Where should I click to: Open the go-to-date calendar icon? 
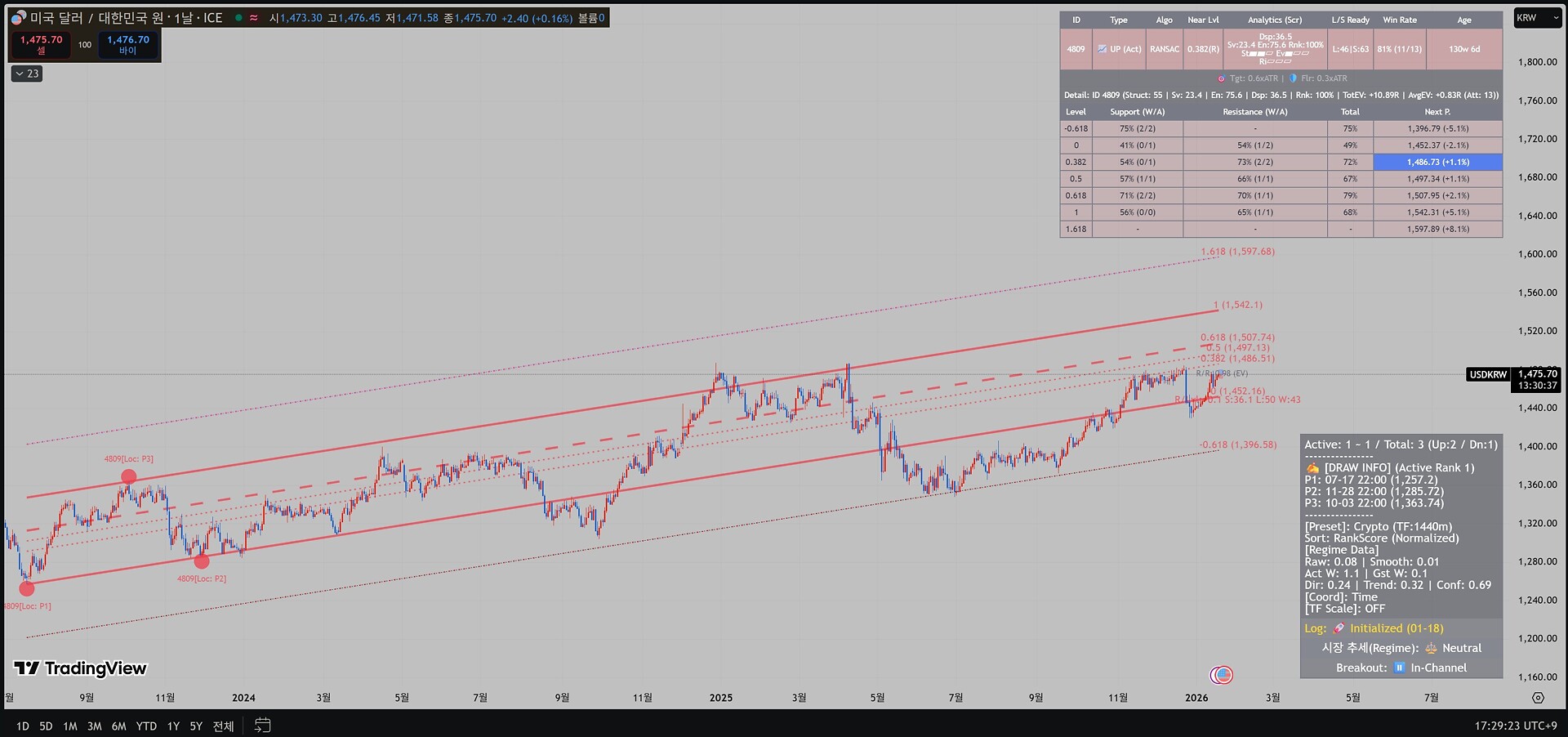click(x=262, y=725)
